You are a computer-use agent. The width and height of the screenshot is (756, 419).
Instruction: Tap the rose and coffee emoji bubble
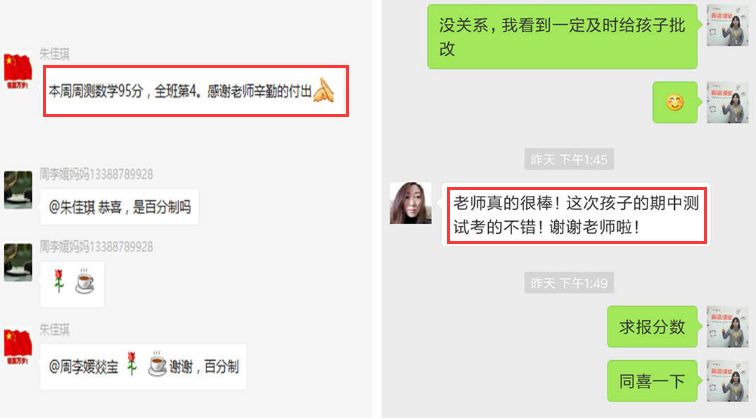(72, 284)
